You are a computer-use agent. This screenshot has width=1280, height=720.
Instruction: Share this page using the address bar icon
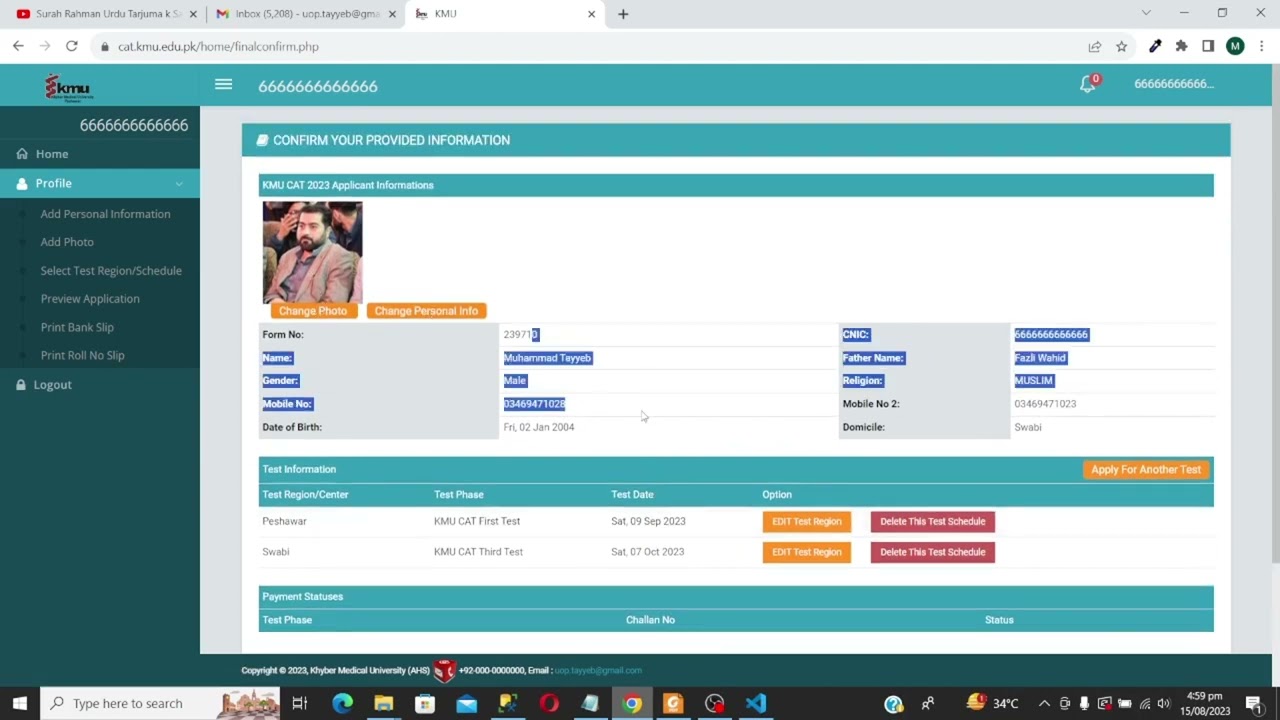(1094, 46)
